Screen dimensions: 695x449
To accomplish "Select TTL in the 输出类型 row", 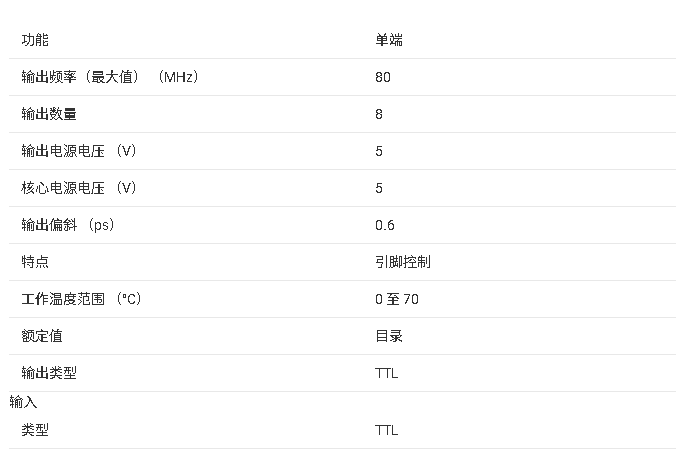I will click(x=386, y=373).
